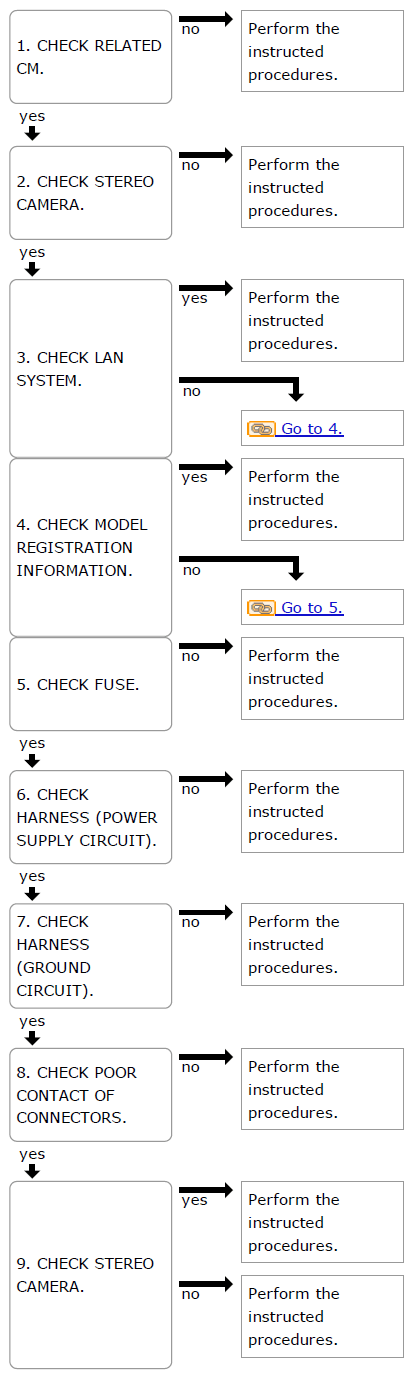Click step 3. CHECK LAN SYSTEM. box
The height and width of the screenshot is (1379, 413).
pos(91,369)
